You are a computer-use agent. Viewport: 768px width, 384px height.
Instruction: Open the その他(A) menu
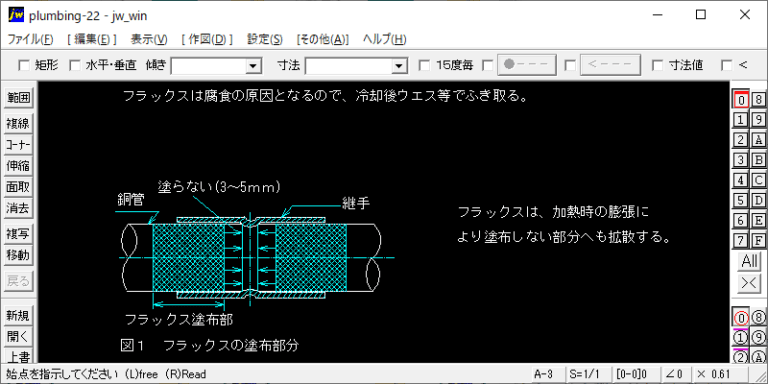[x=323, y=40]
